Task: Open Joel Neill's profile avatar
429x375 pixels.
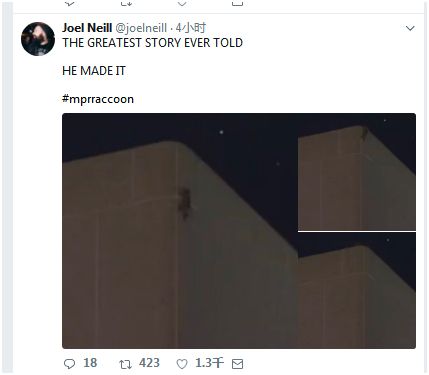Action: [x=38, y=39]
